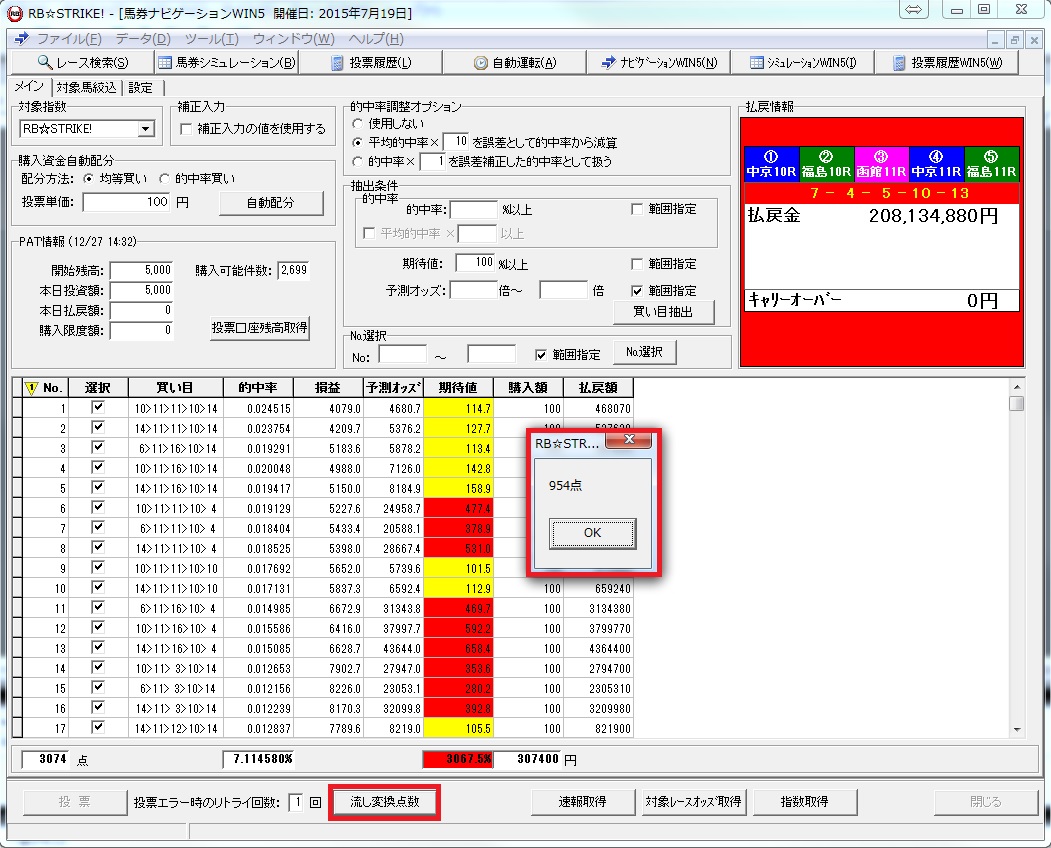Click the 買い目抽出 button

tap(663, 312)
